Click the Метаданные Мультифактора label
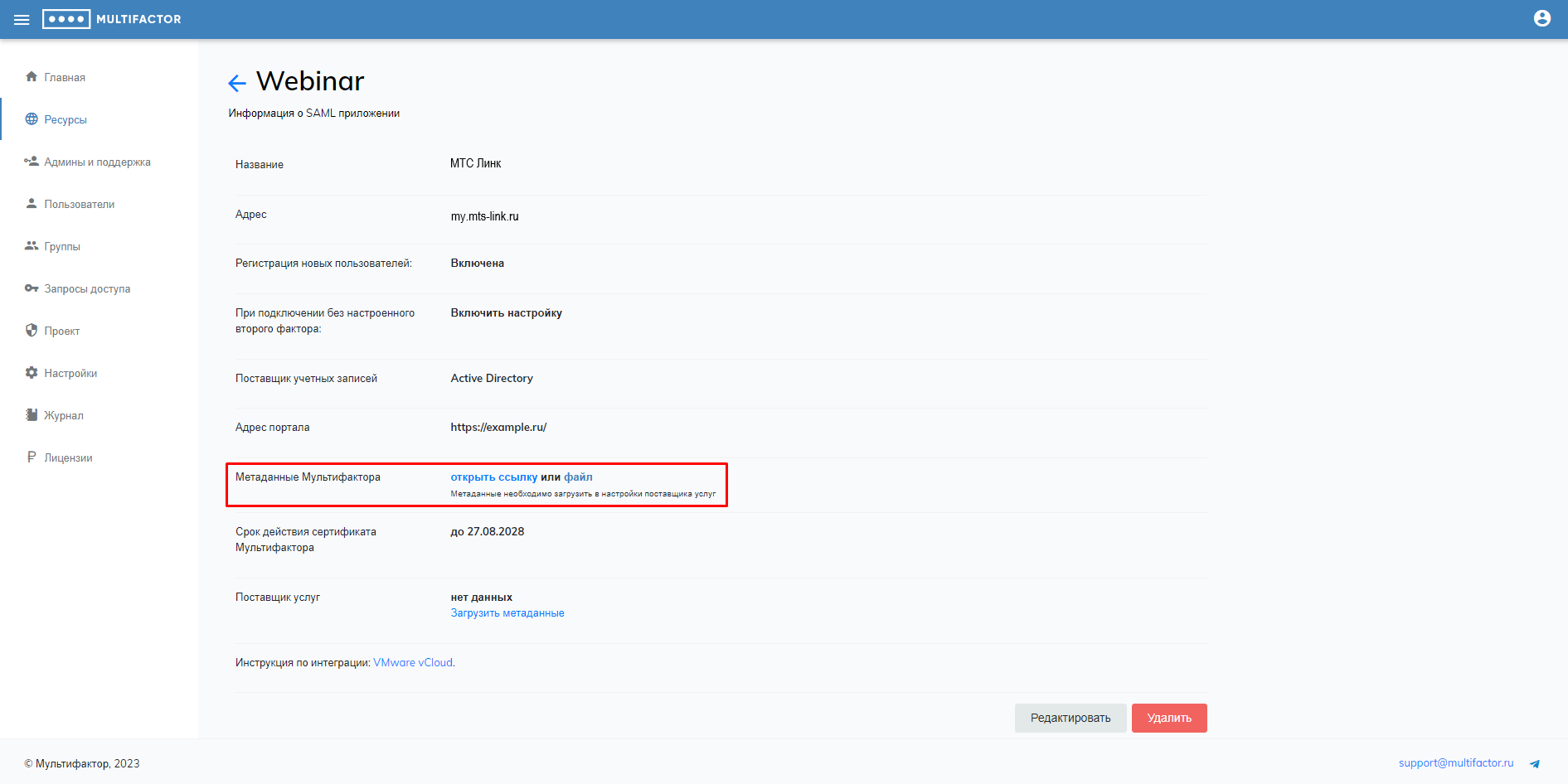The height and width of the screenshot is (784, 1568). pyautogui.click(x=308, y=477)
